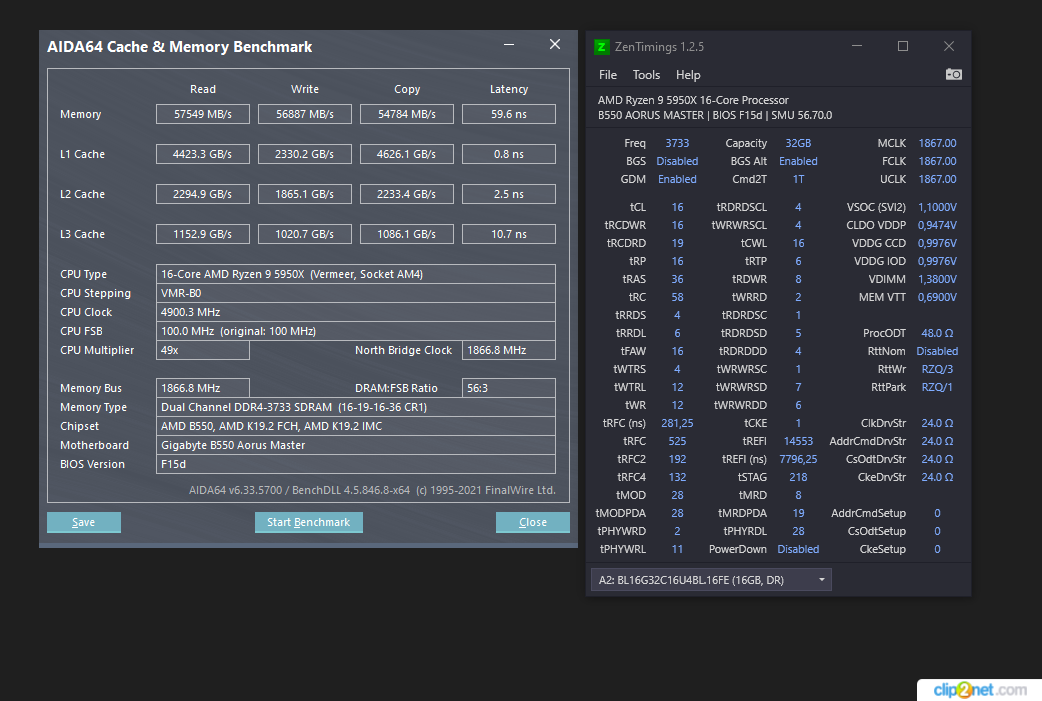The height and width of the screenshot is (701, 1042).
Task: Click the tRCDRD value 19
Action: [x=677, y=243]
